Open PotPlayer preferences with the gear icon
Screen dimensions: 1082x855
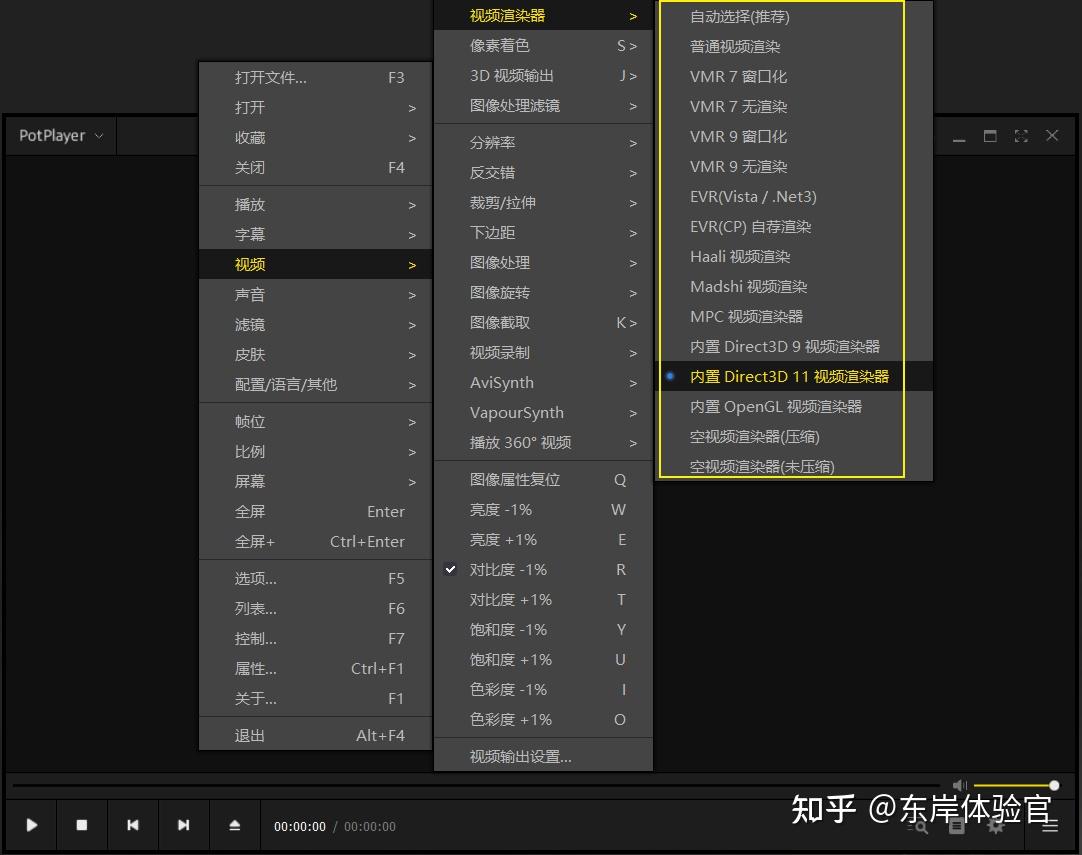(995, 826)
